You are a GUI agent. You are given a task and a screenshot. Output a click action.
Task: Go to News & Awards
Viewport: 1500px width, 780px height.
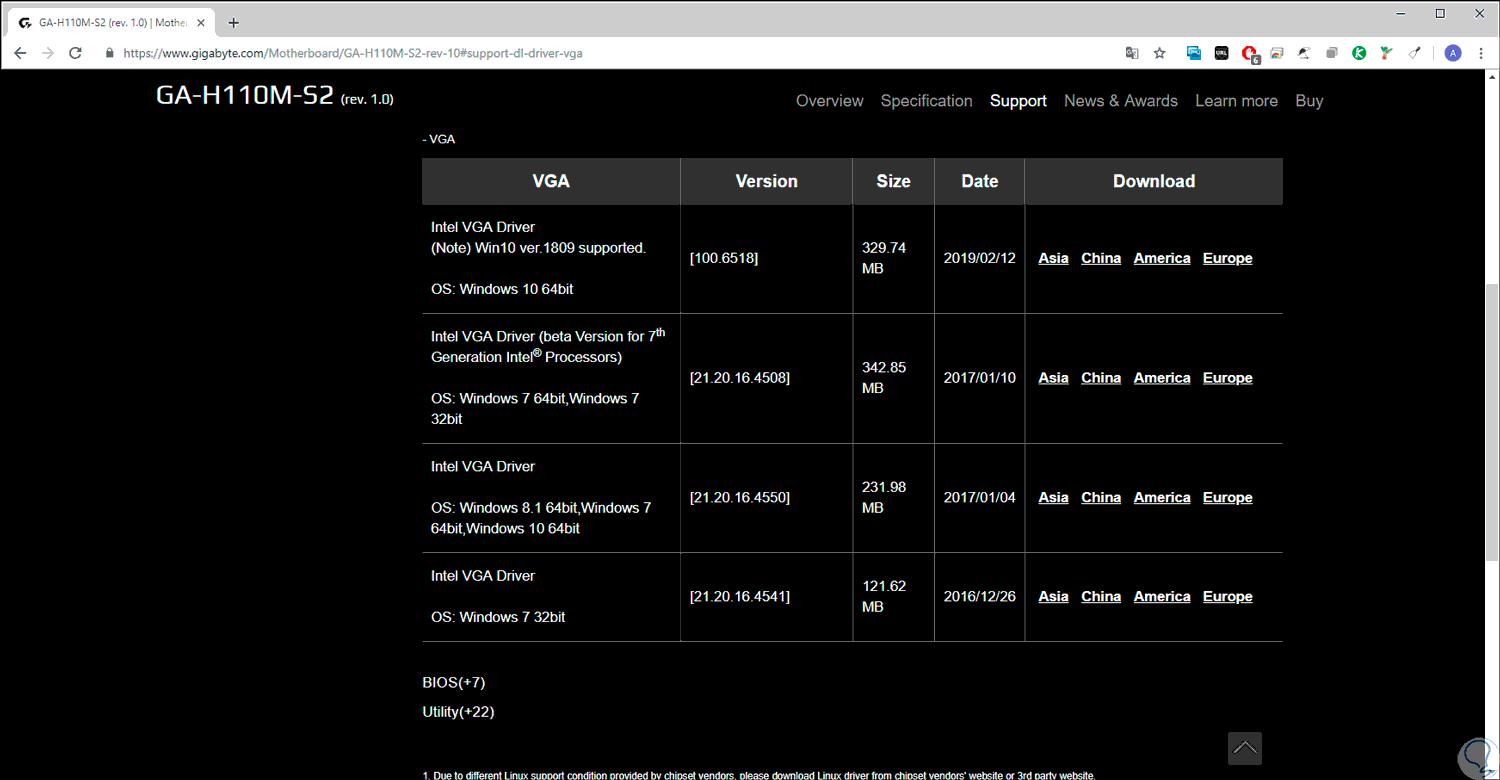point(1121,101)
